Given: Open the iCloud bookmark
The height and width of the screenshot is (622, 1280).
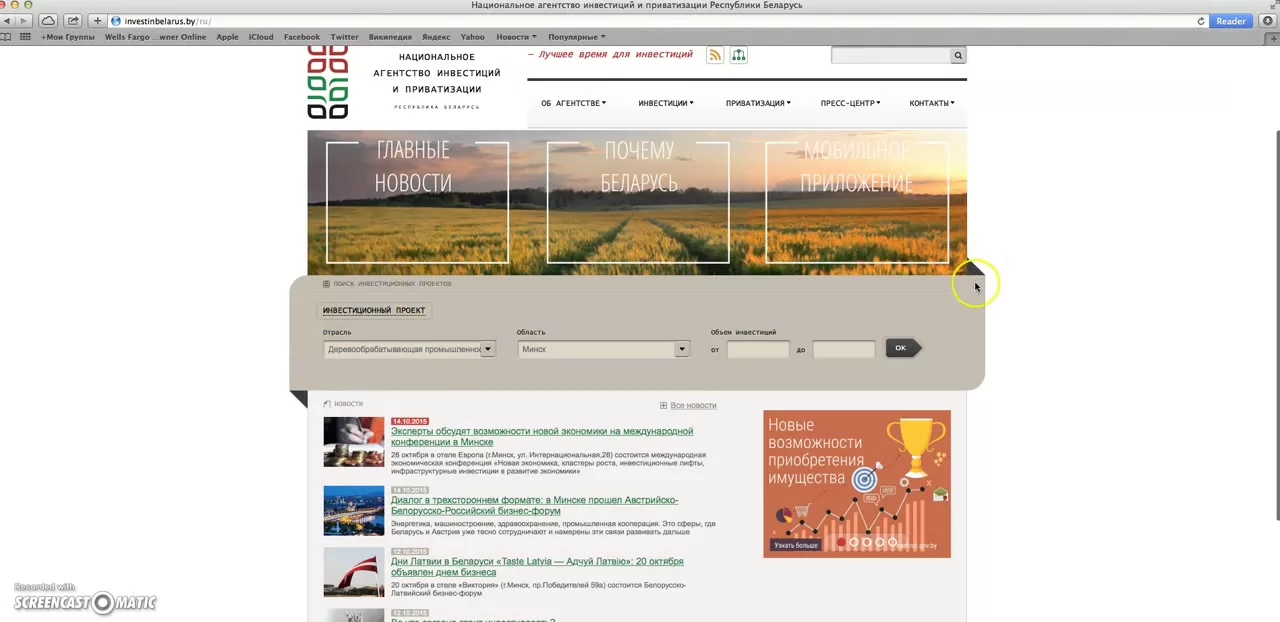Looking at the screenshot, I should (x=261, y=37).
